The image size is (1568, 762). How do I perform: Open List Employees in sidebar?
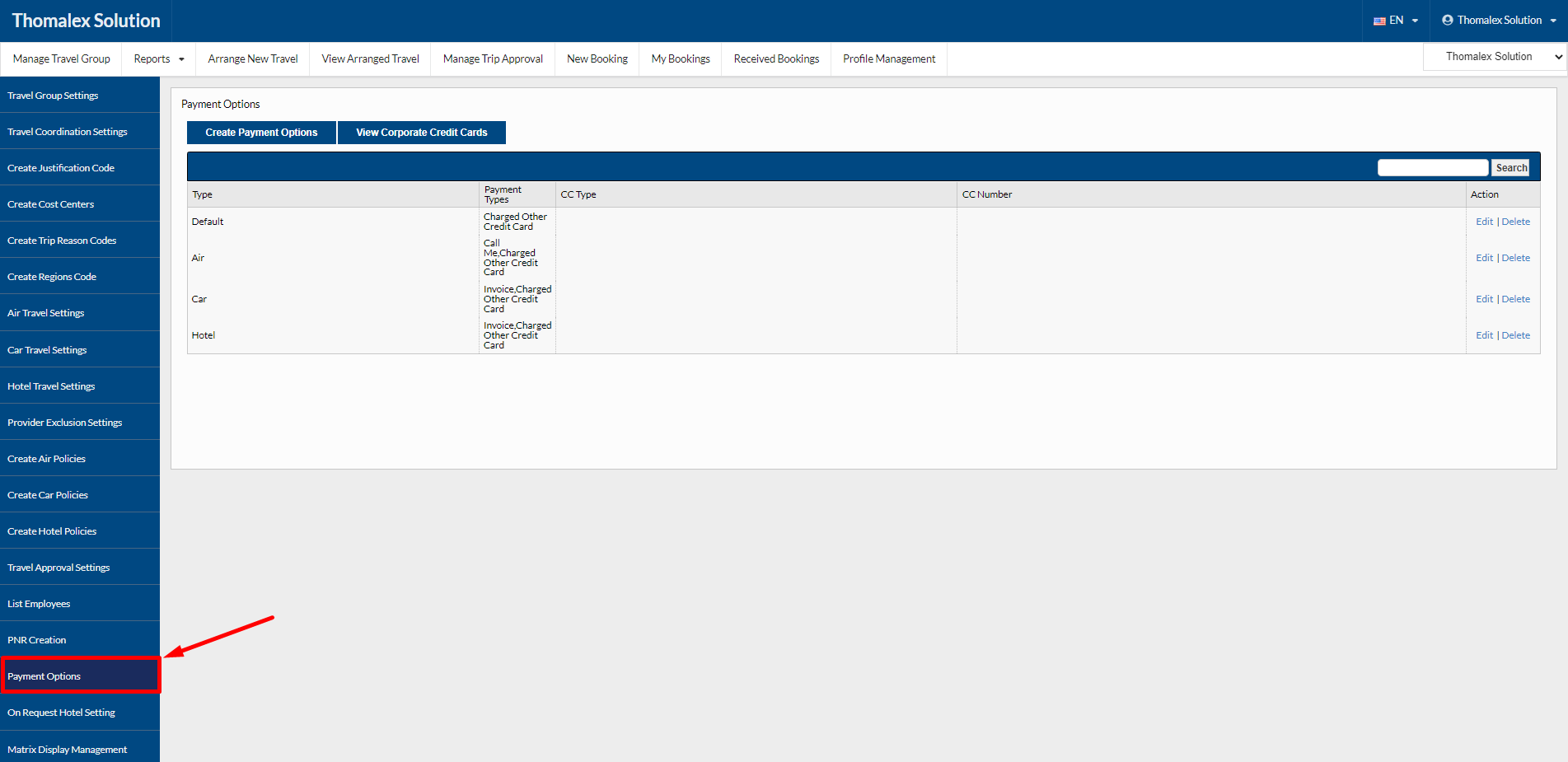tap(80, 604)
